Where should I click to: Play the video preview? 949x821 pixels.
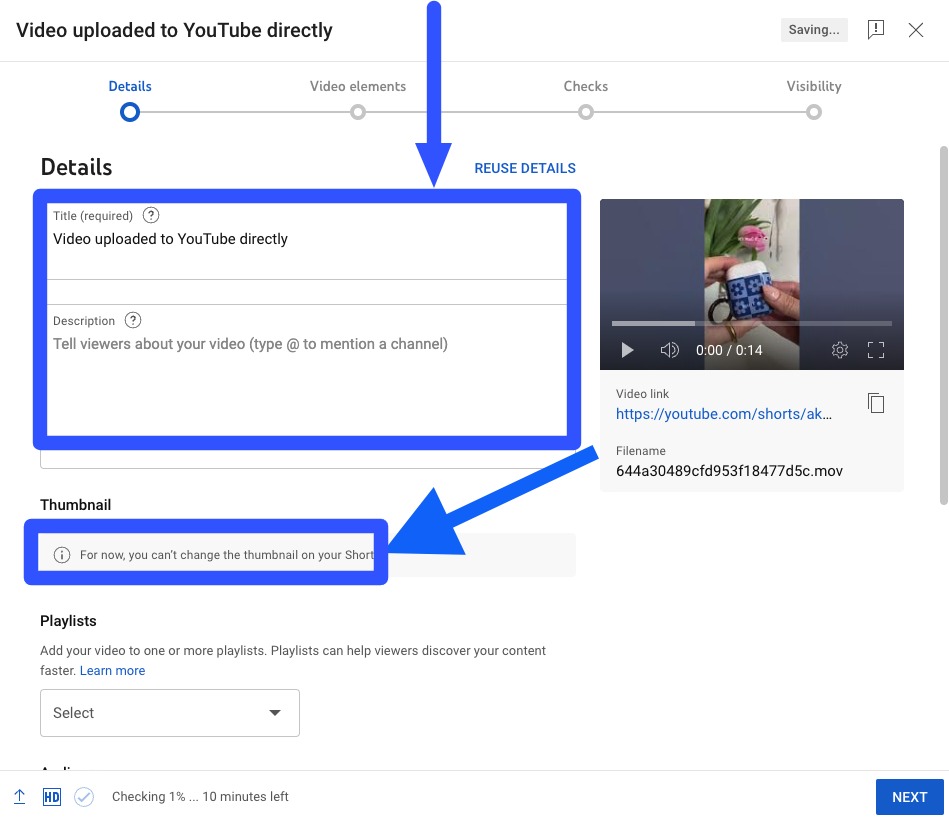pyautogui.click(x=628, y=350)
